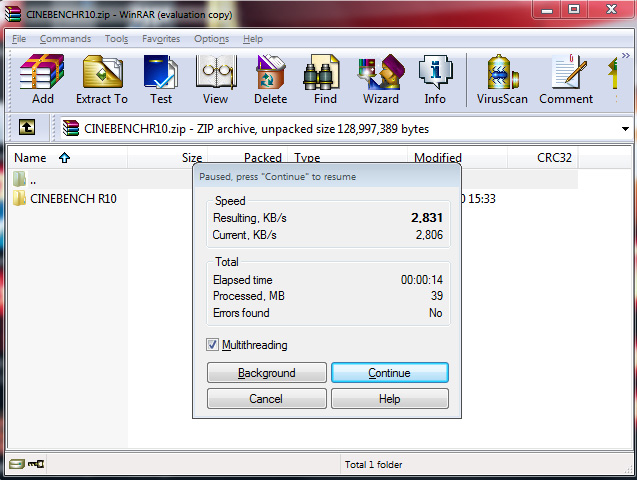
Task: Minimize the WinRAR window
Action: (547, 10)
